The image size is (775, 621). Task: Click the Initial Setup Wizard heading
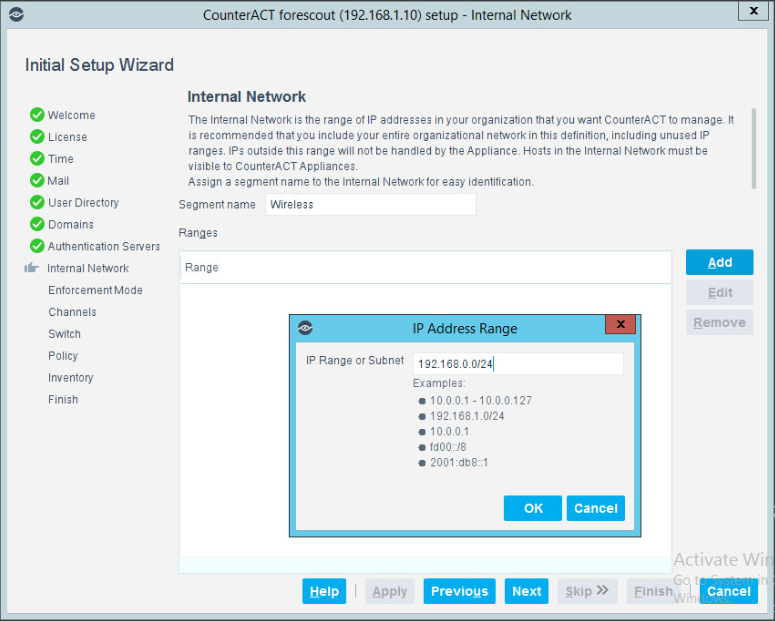(99, 65)
